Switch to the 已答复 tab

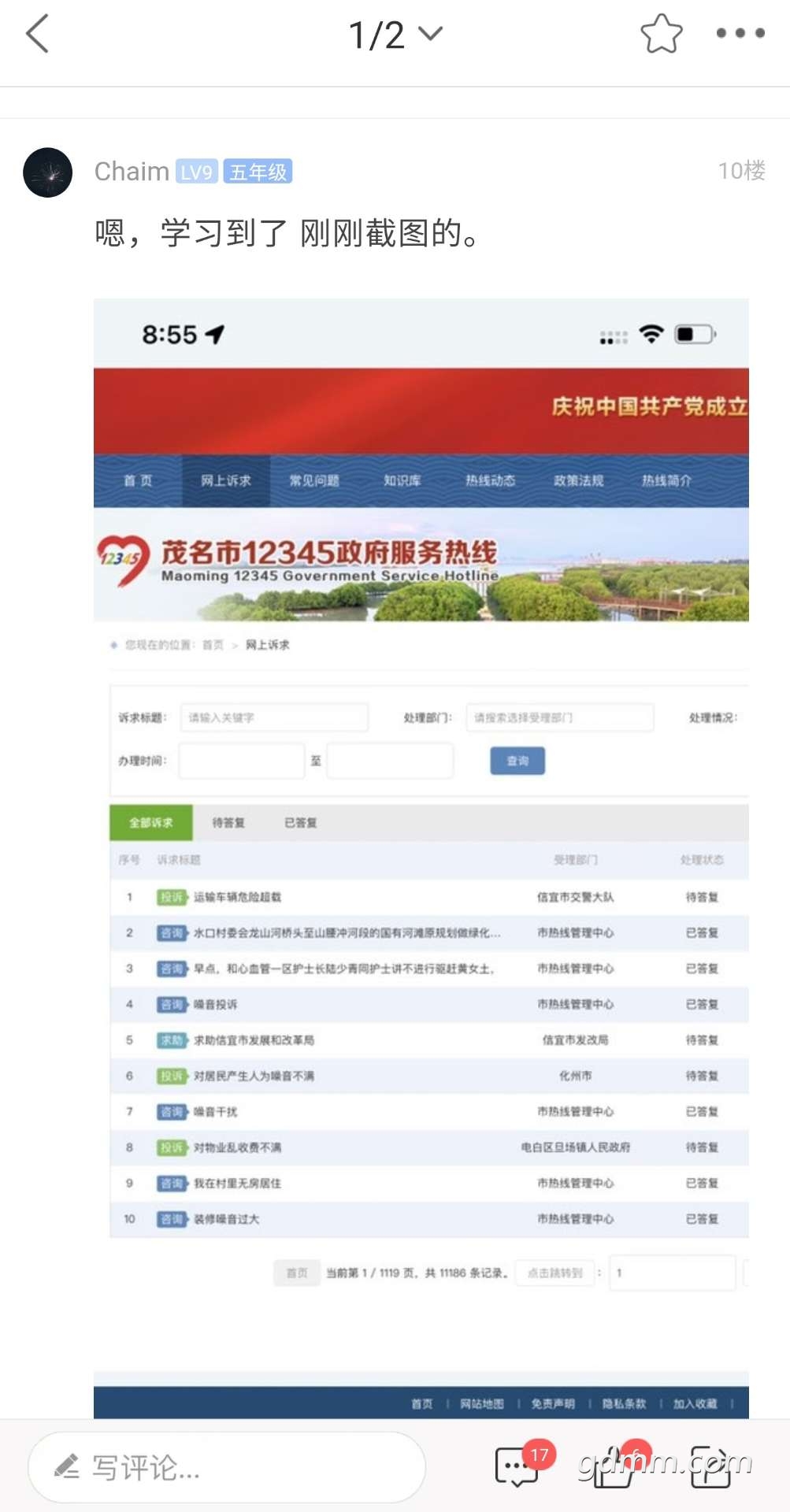(x=301, y=822)
